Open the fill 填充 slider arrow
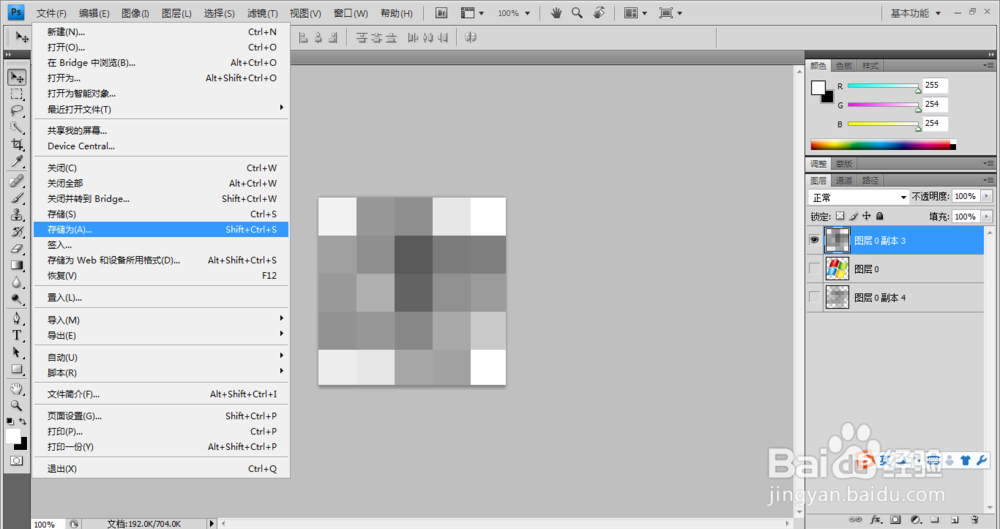The image size is (1000, 529). [987, 217]
